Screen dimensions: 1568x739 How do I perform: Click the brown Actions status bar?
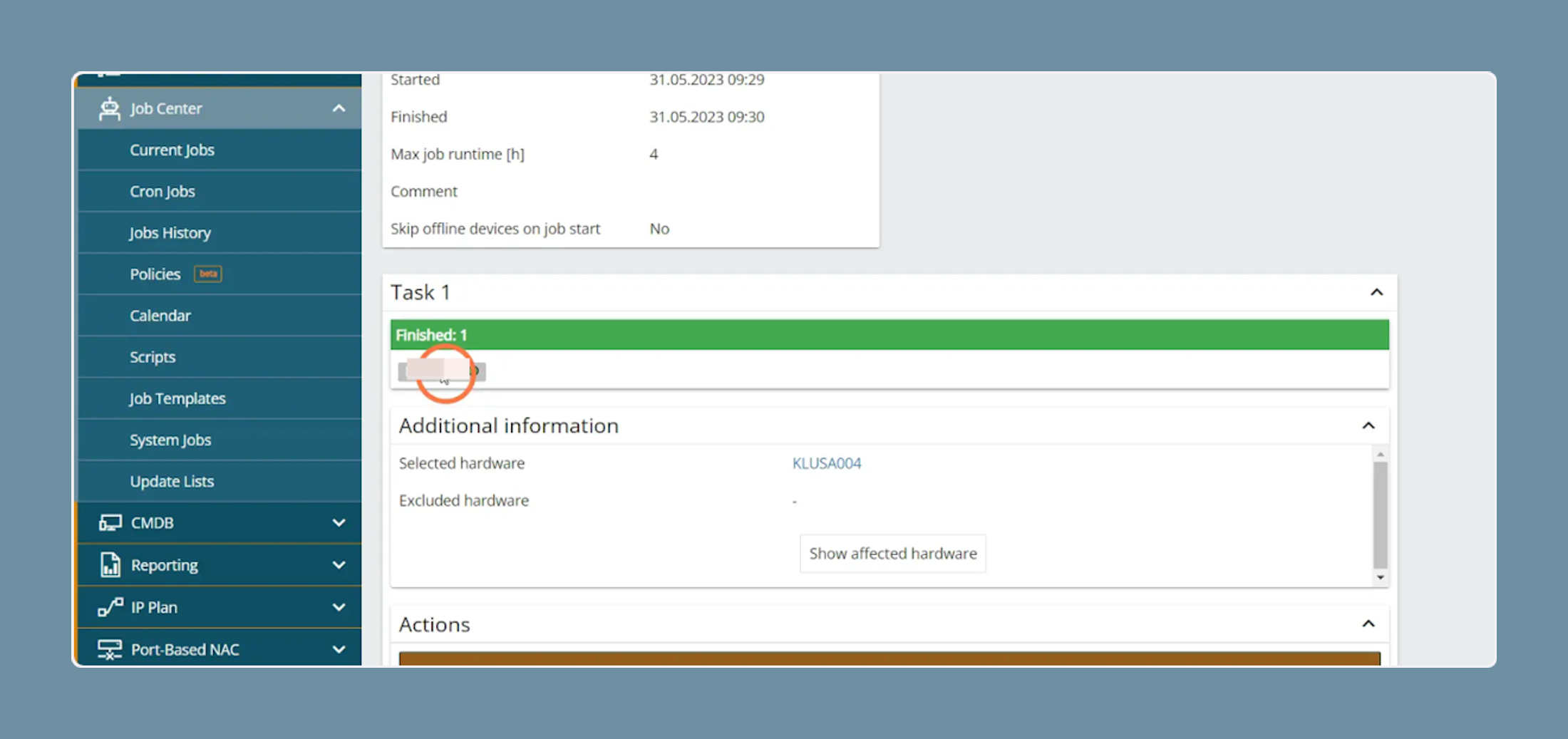tap(889, 658)
